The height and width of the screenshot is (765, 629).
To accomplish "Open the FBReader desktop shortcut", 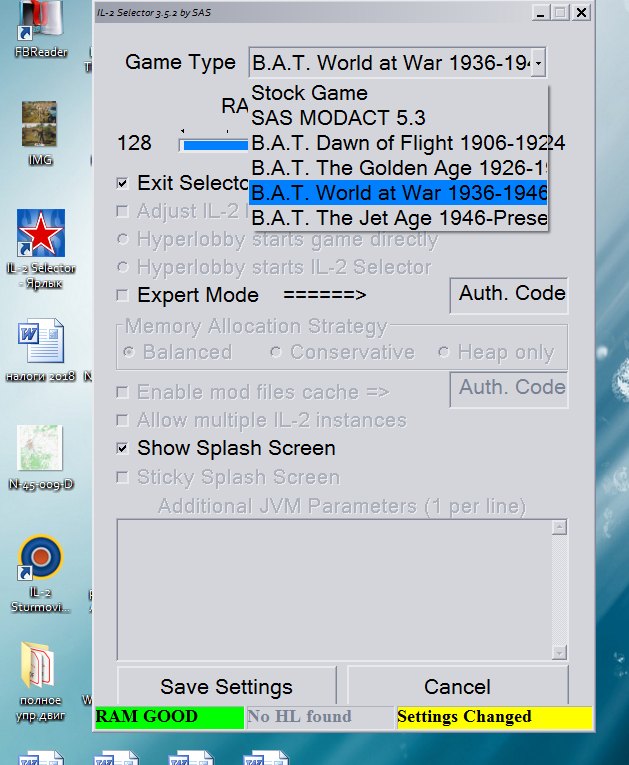I will [41, 29].
